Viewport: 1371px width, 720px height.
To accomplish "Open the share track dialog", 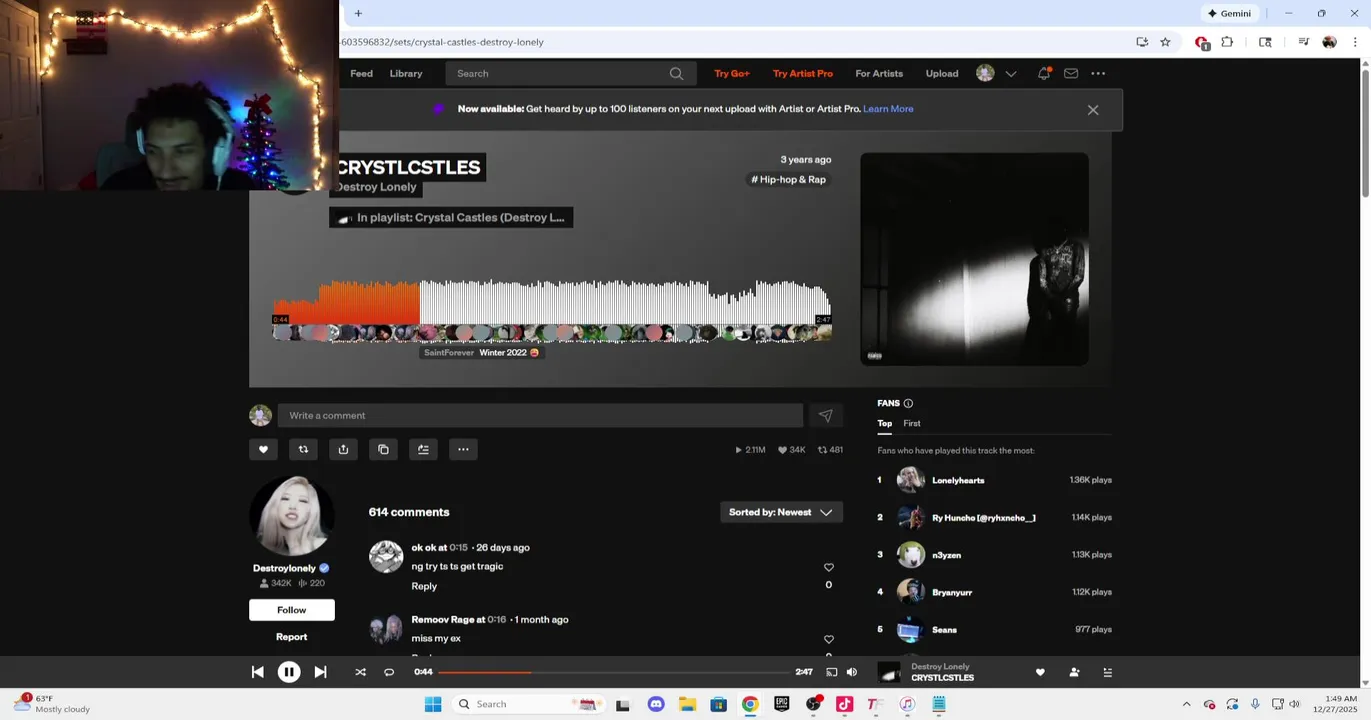I will pyautogui.click(x=343, y=450).
